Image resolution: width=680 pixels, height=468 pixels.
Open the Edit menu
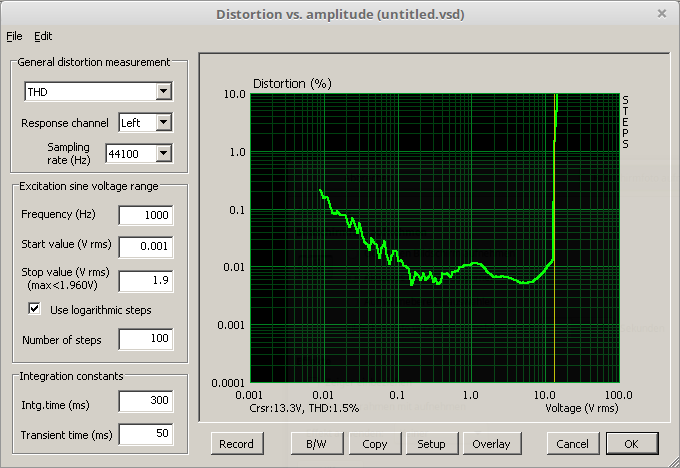pyautogui.click(x=43, y=36)
